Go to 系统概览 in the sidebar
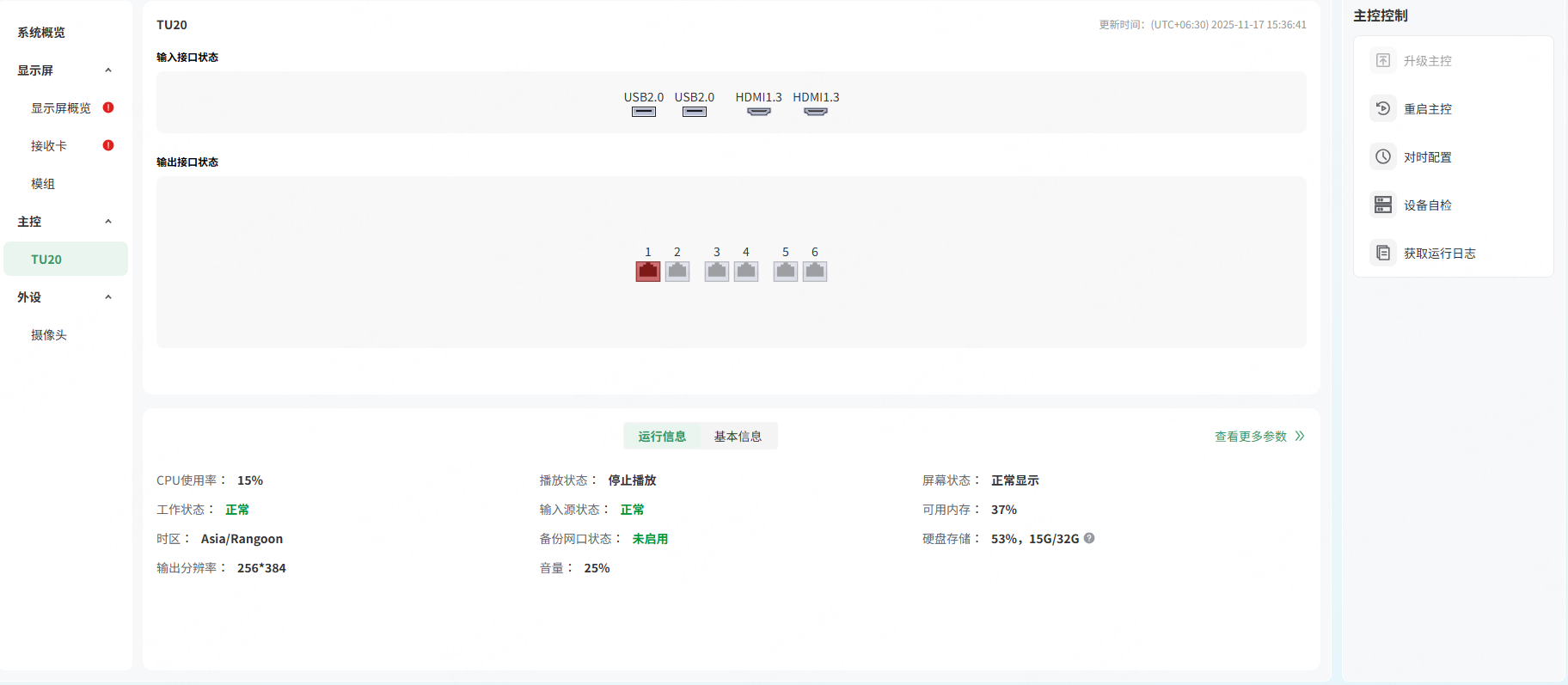The width and height of the screenshot is (1568, 685). pyautogui.click(x=41, y=33)
